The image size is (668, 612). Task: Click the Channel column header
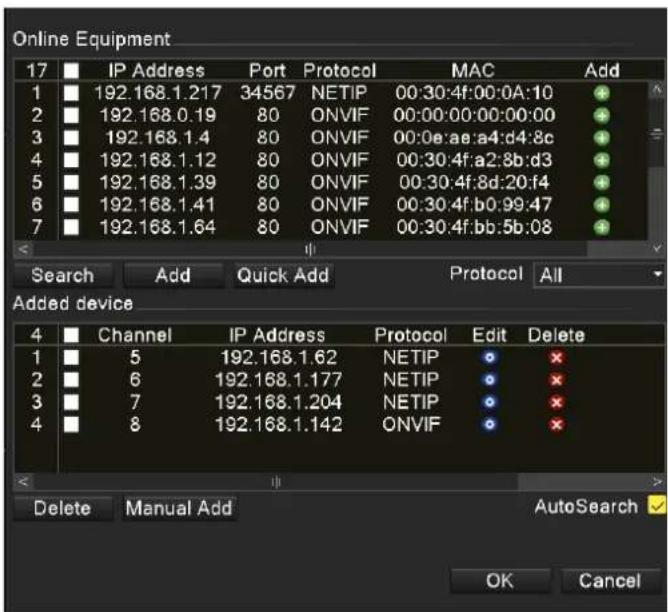pyautogui.click(x=135, y=335)
